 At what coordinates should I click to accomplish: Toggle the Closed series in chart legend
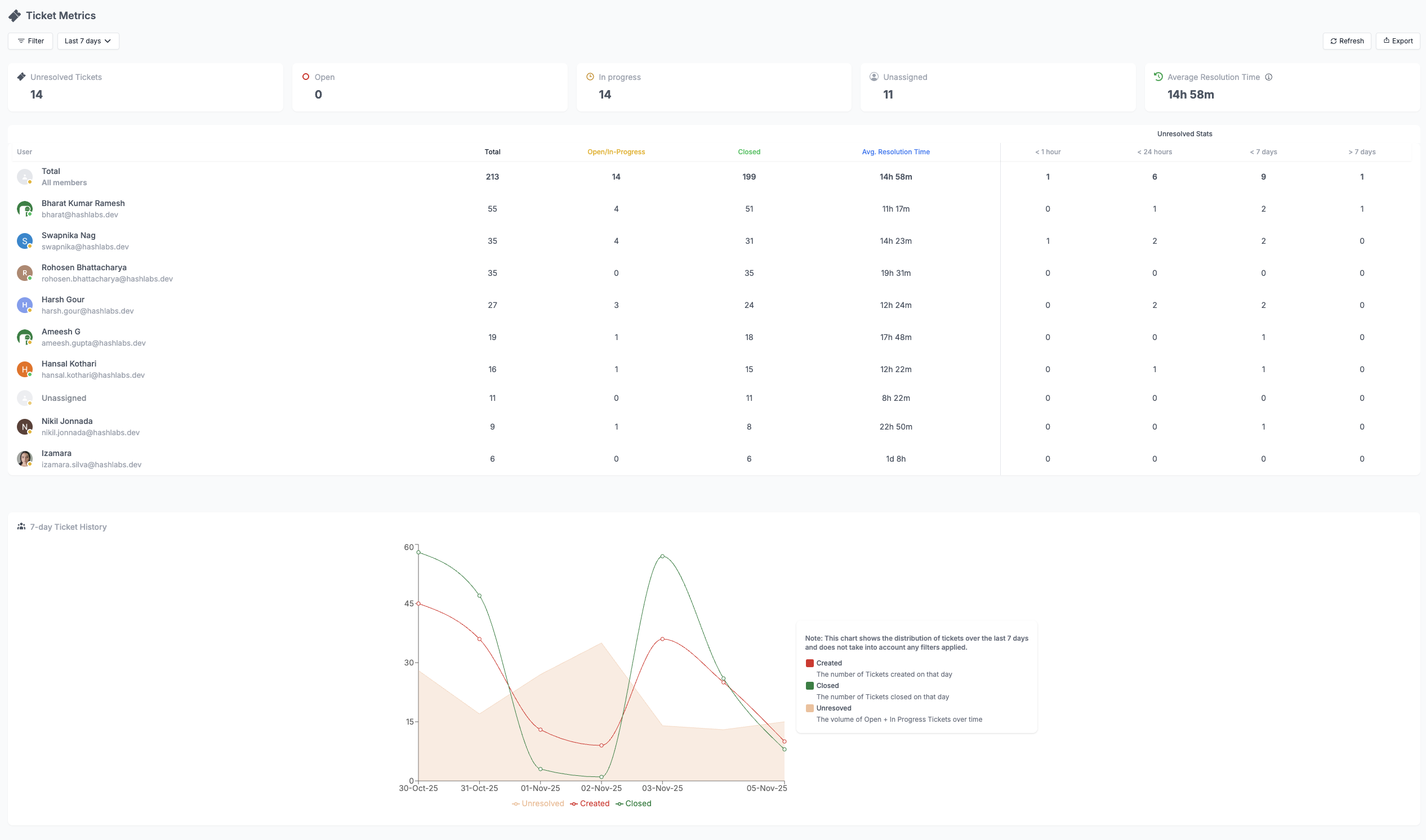pyautogui.click(x=634, y=803)
